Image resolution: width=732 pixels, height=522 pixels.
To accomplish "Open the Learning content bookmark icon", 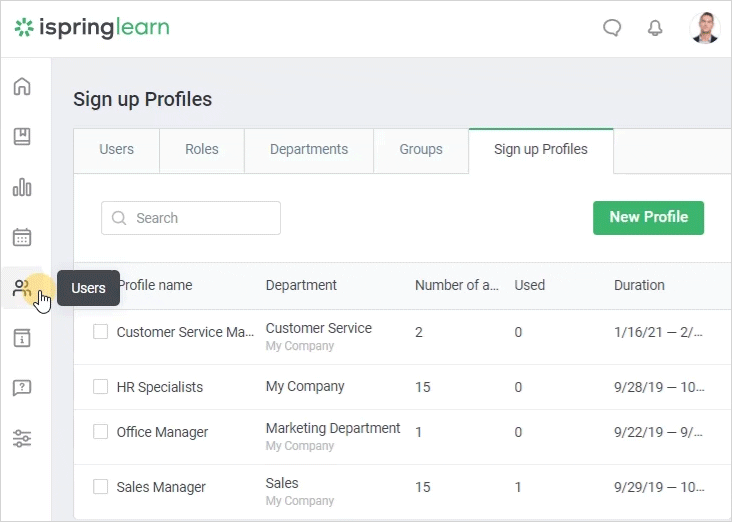I will [22, 136].
